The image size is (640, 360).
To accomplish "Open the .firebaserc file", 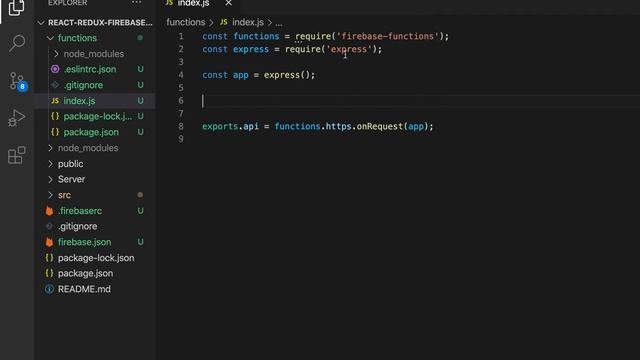I will click(80, 211).
